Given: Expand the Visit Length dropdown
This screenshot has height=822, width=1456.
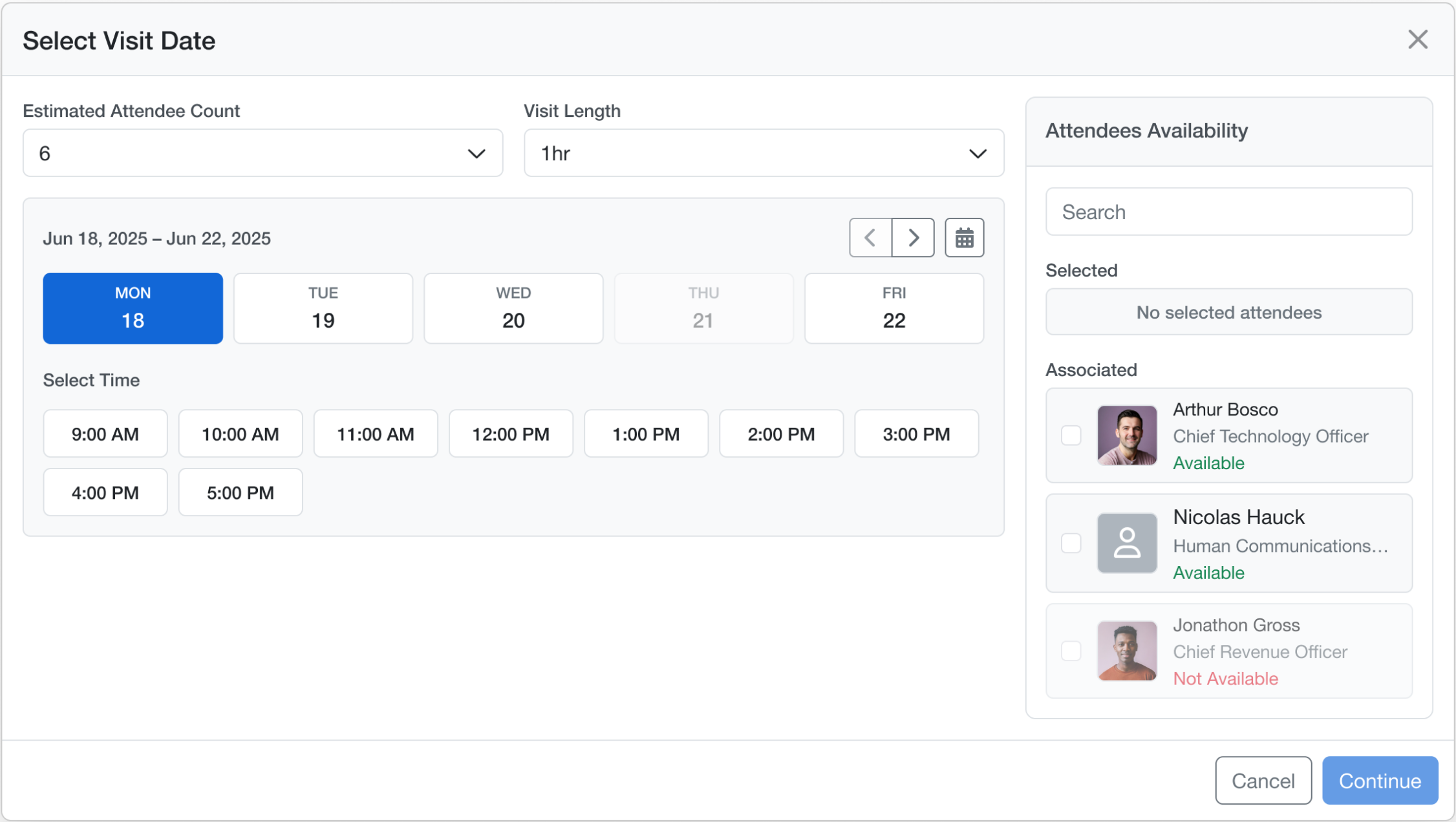Looking at the screenshot, I should click(x=763, y=153).
